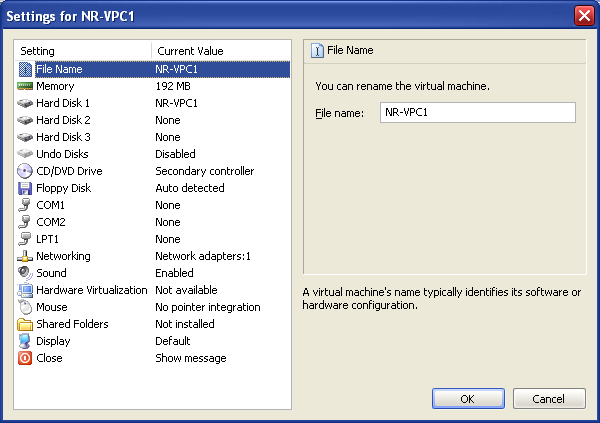Viewport: 600px width, 423px height.
Task: Select the Undo Disks setting label
Action: pyautogui.click(x=62, y=154)
